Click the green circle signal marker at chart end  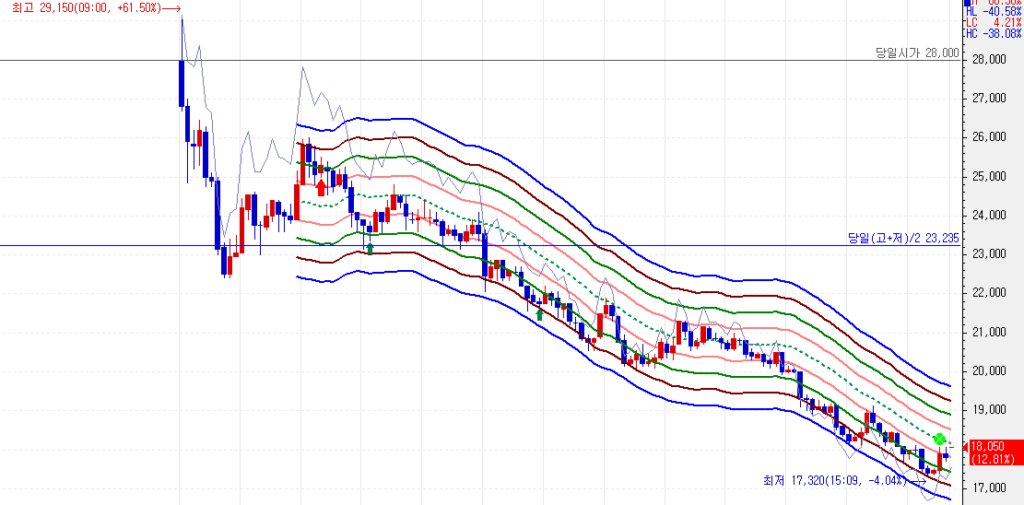pyautogui.click(x=939, y=439)
